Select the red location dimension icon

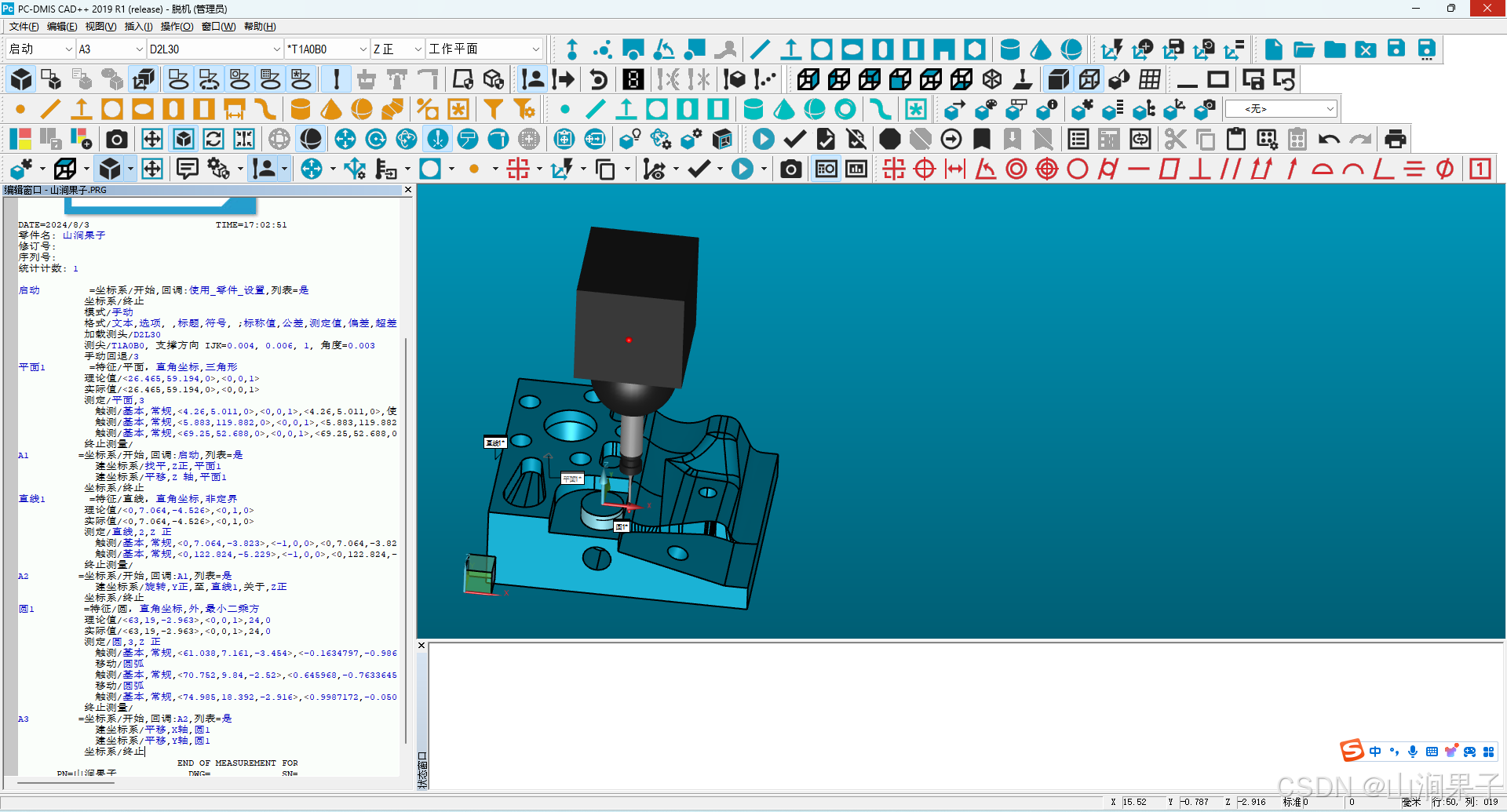[x=894, y=169]
